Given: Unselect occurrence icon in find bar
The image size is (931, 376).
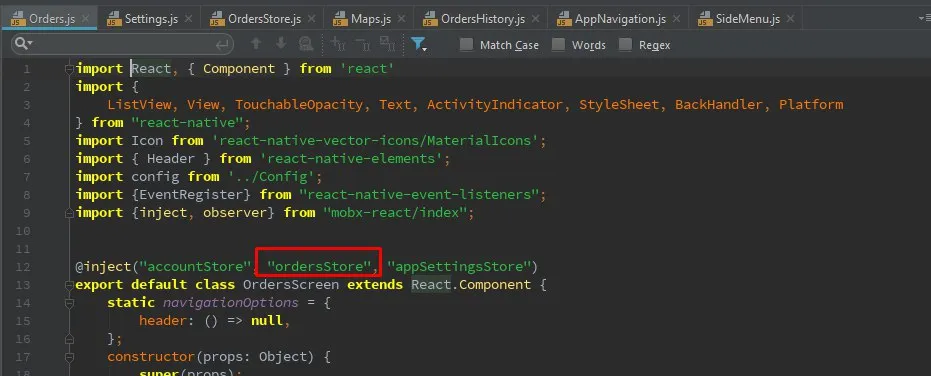Looking at the screenshot, I should [362, 44].
